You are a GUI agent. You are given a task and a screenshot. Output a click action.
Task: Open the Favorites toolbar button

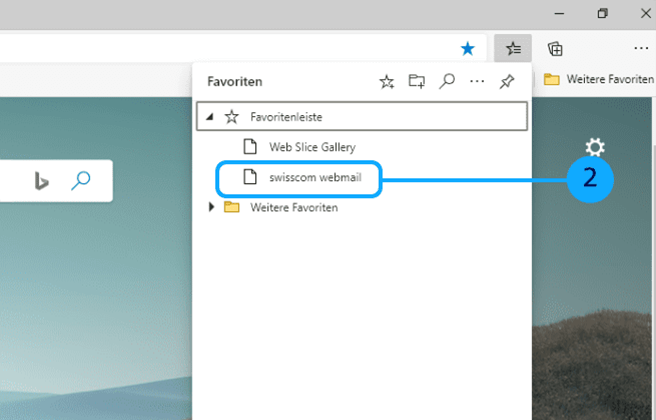pyautogui.click(x=512, y=48)
